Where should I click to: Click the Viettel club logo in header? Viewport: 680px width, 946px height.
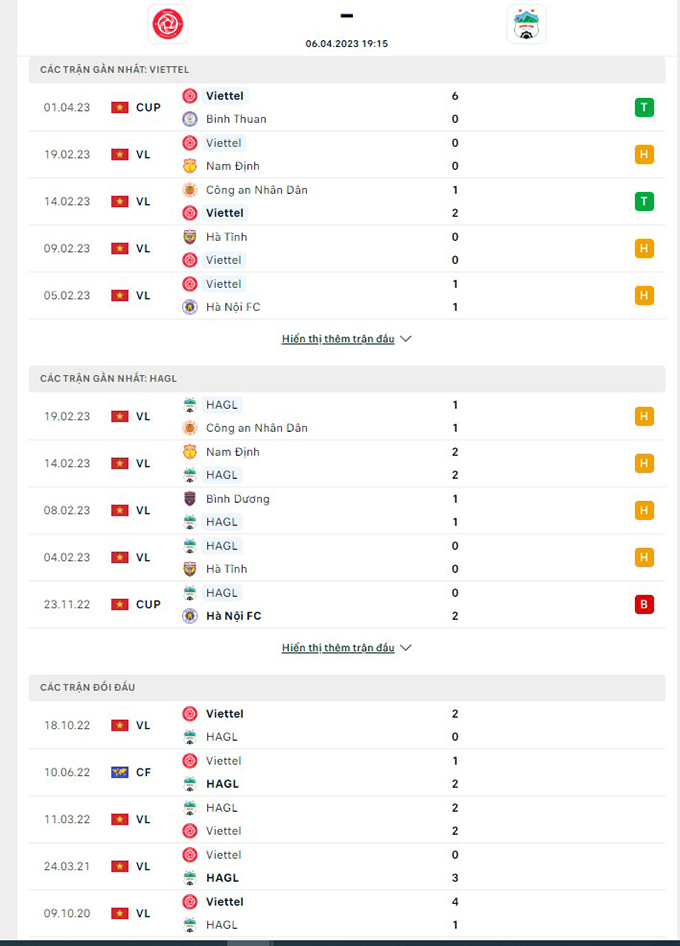point(168,24)
